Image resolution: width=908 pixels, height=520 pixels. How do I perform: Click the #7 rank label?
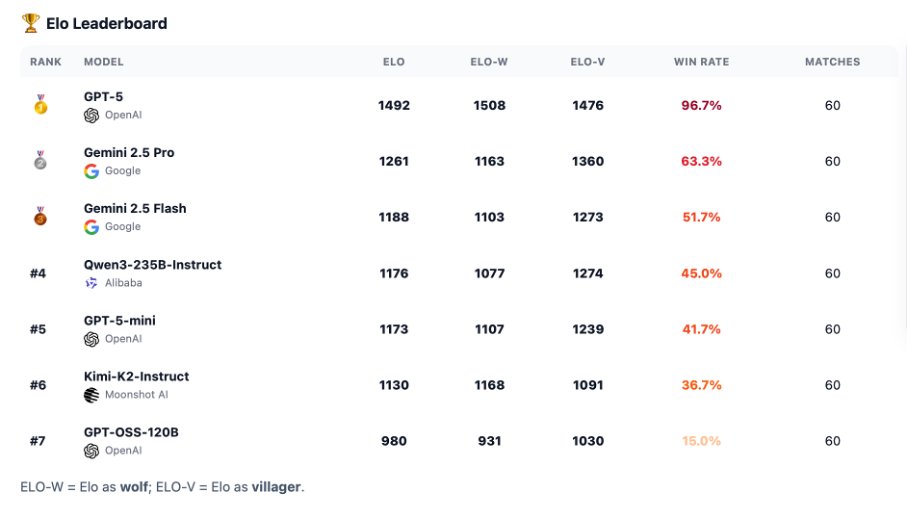(38, 441)
